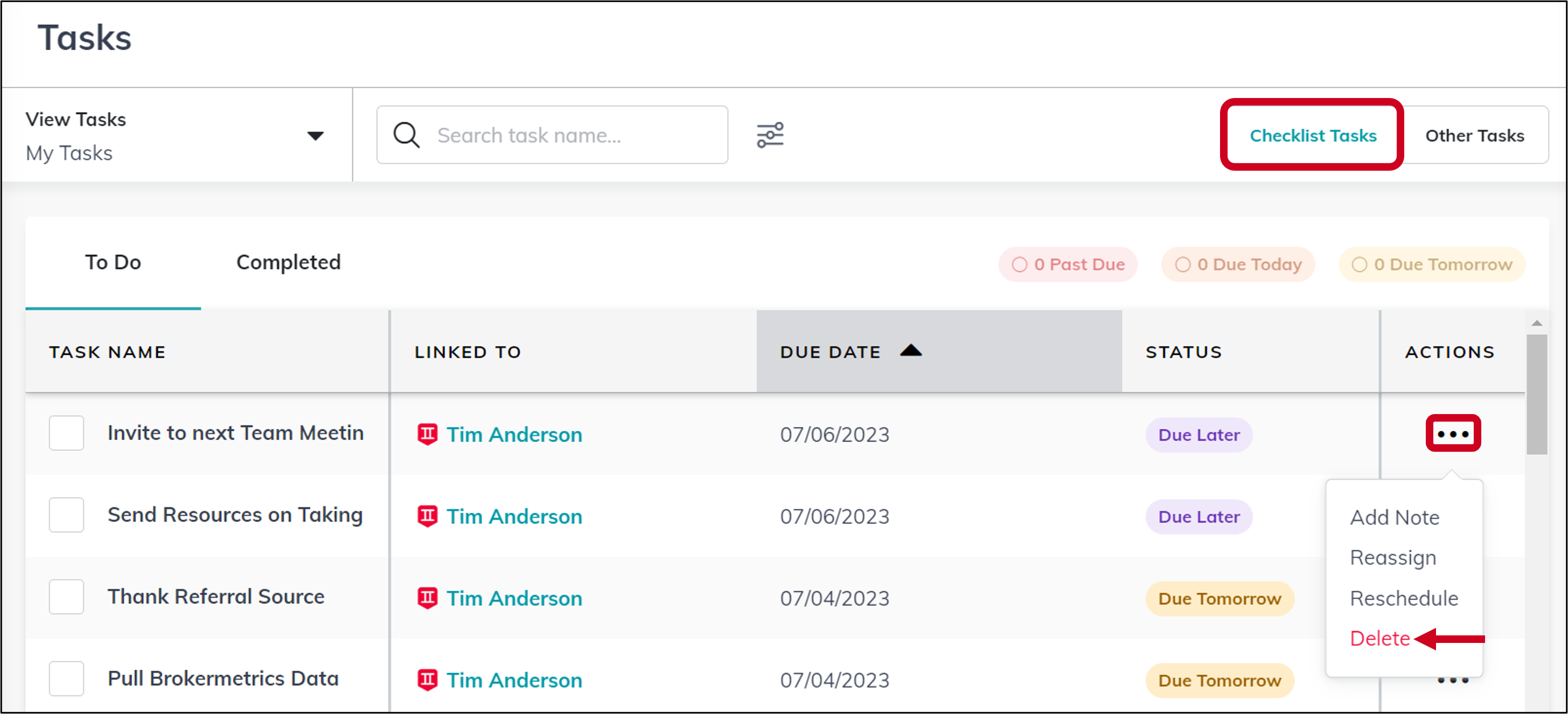
Task: Check the Invite to next Team Meeting checkbox
Action: point(66,433)
